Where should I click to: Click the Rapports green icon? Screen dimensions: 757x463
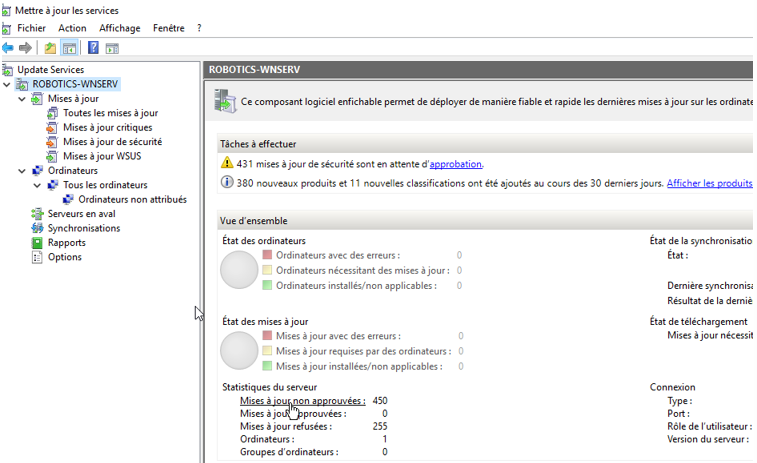click(x=37, y=243)
